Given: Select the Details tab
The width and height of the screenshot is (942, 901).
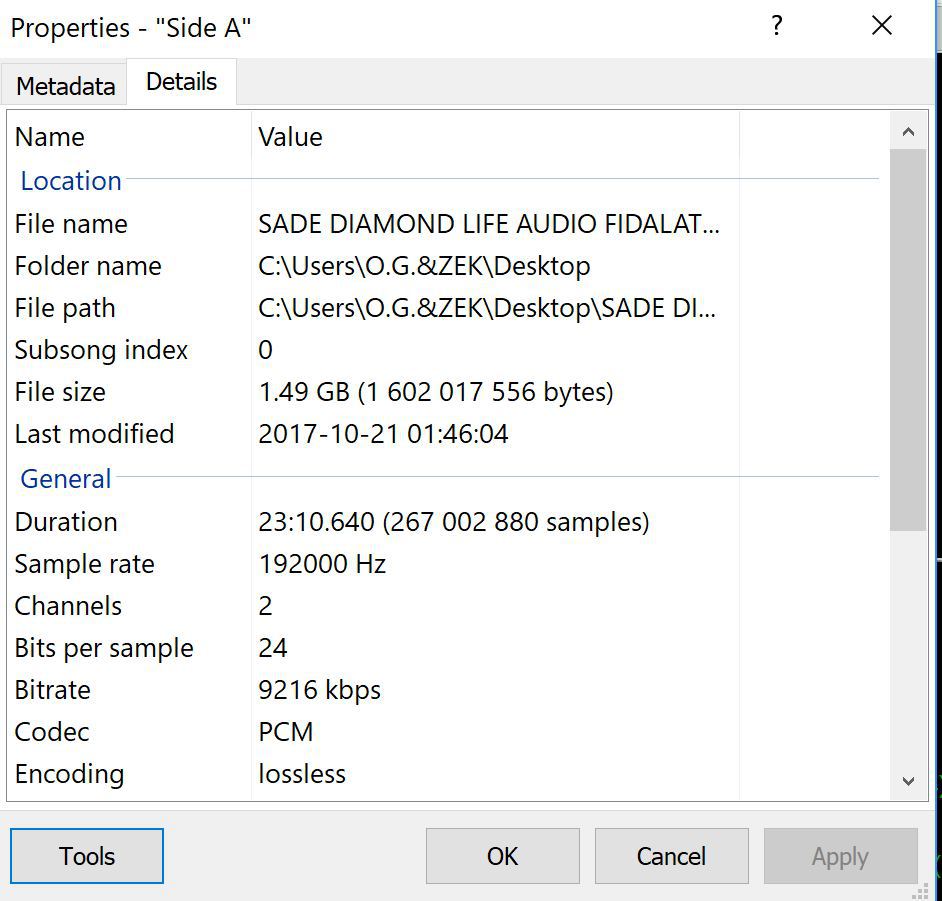Looking at the screenshot, I should tap(181, 82).
